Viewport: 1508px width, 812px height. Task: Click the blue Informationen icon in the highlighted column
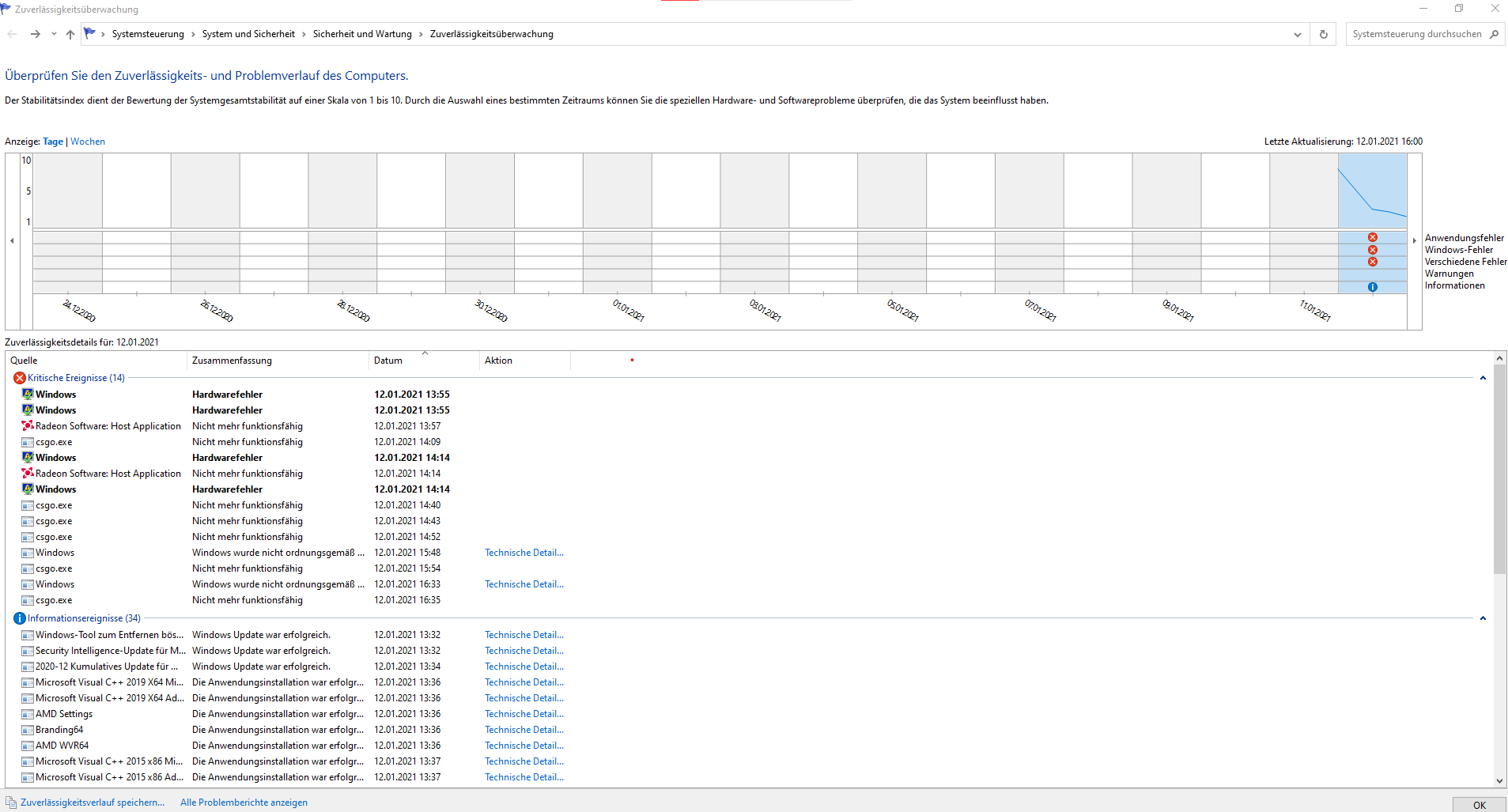pyautogui.click(x=1372, y=287)
